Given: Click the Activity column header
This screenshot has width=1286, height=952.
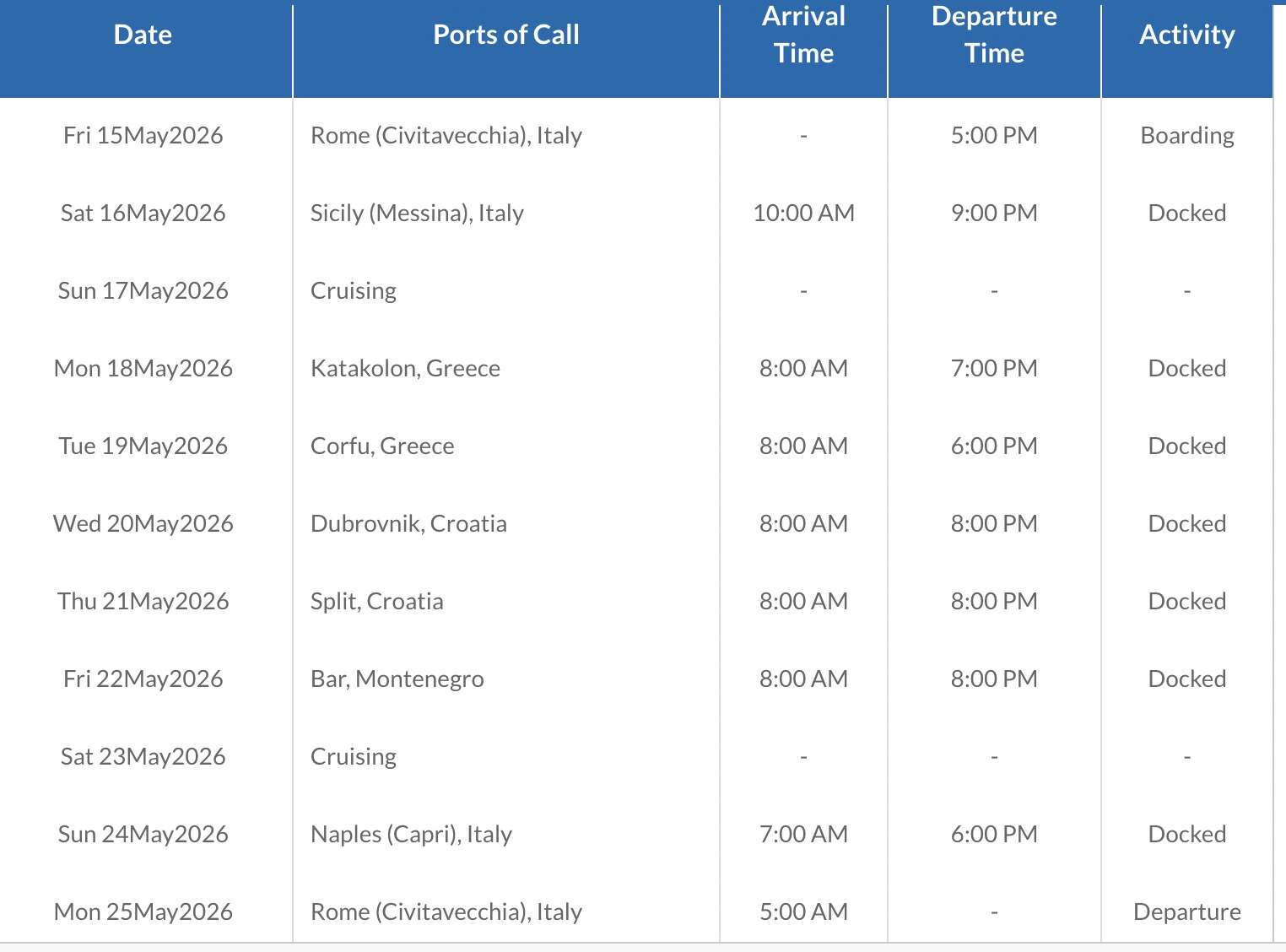Looking at the screenshot, I should (x=1186, y=35).
